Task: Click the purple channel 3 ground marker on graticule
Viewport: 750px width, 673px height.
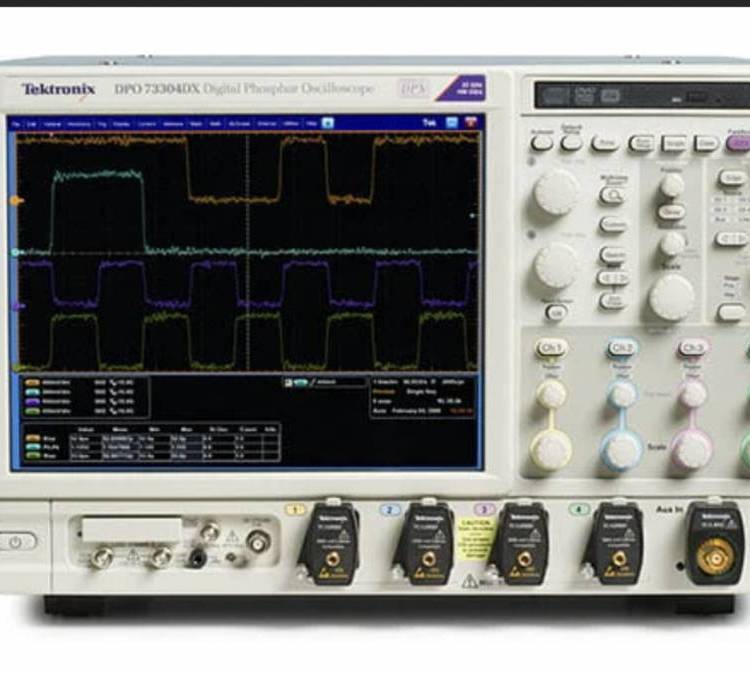Action: coord(18,306)
